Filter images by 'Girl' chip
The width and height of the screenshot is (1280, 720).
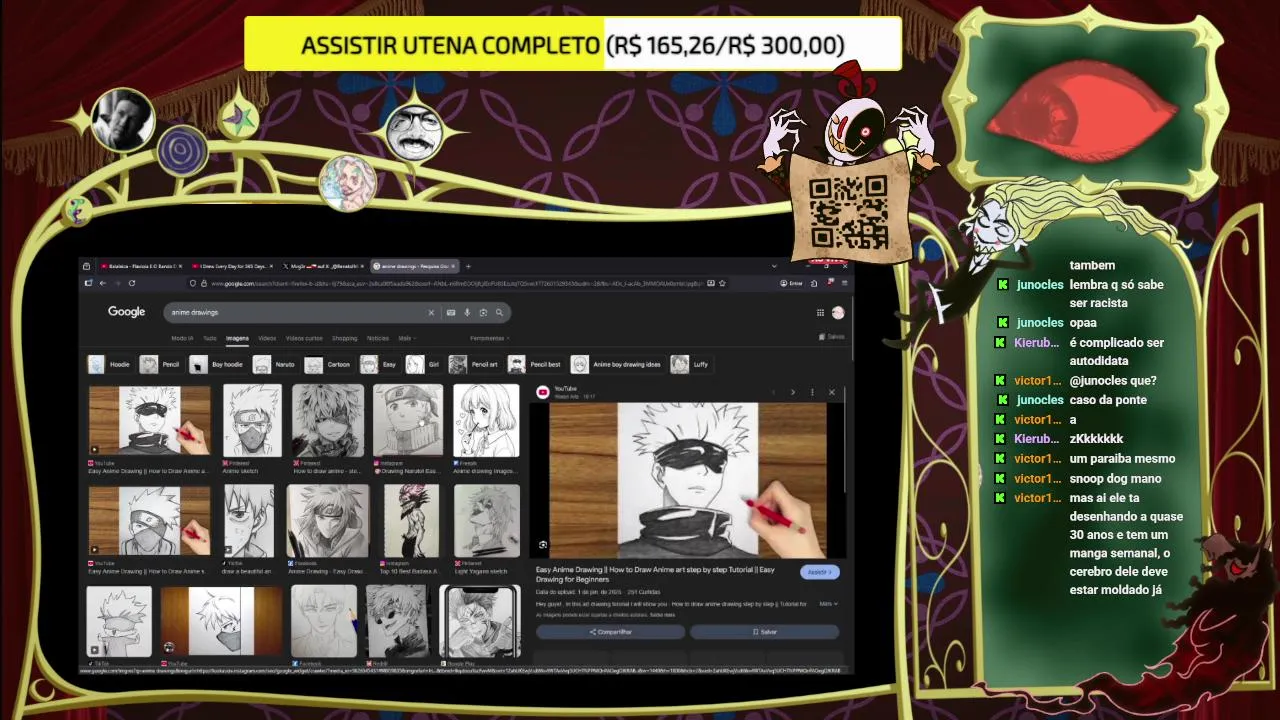pyautogui.click(x=424, y=364)
